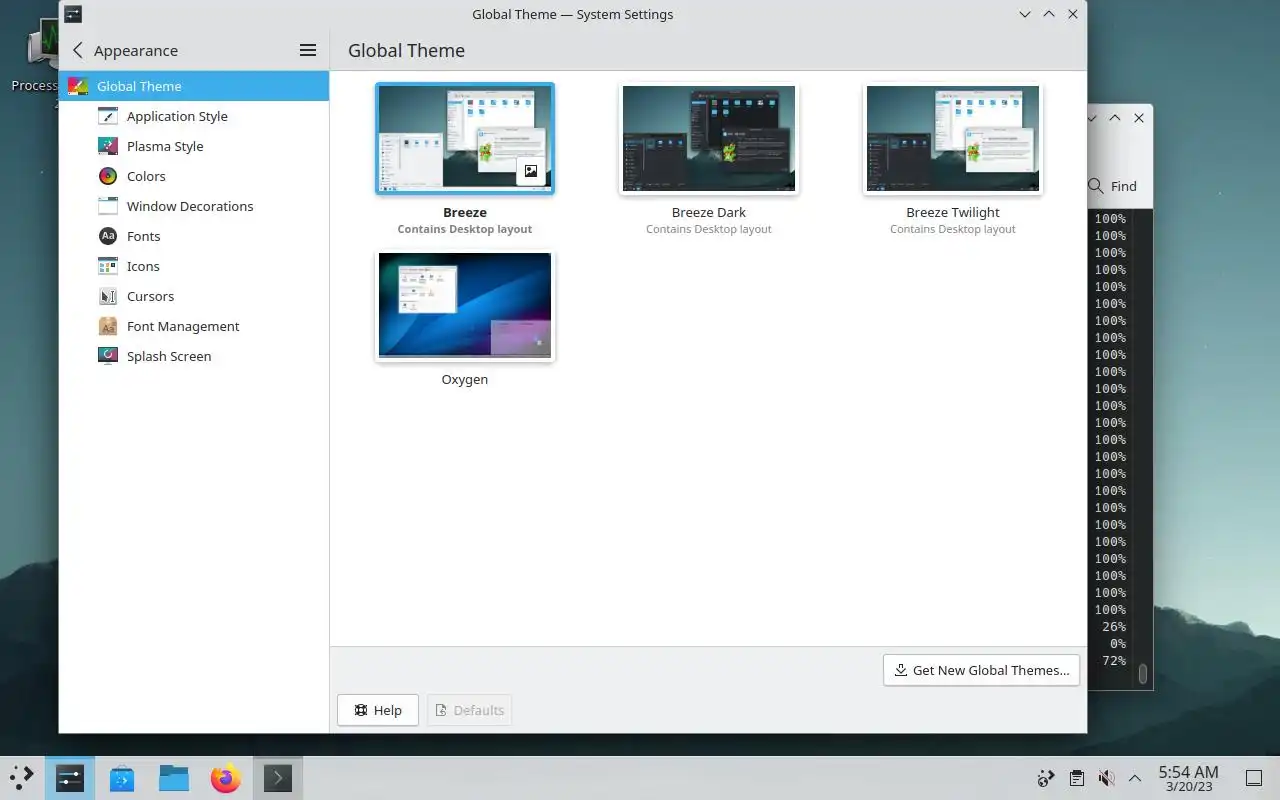This screenshot has height=800, width=1280.
Task: Click the Breeze Dark label text
Action: coord(709,212)
